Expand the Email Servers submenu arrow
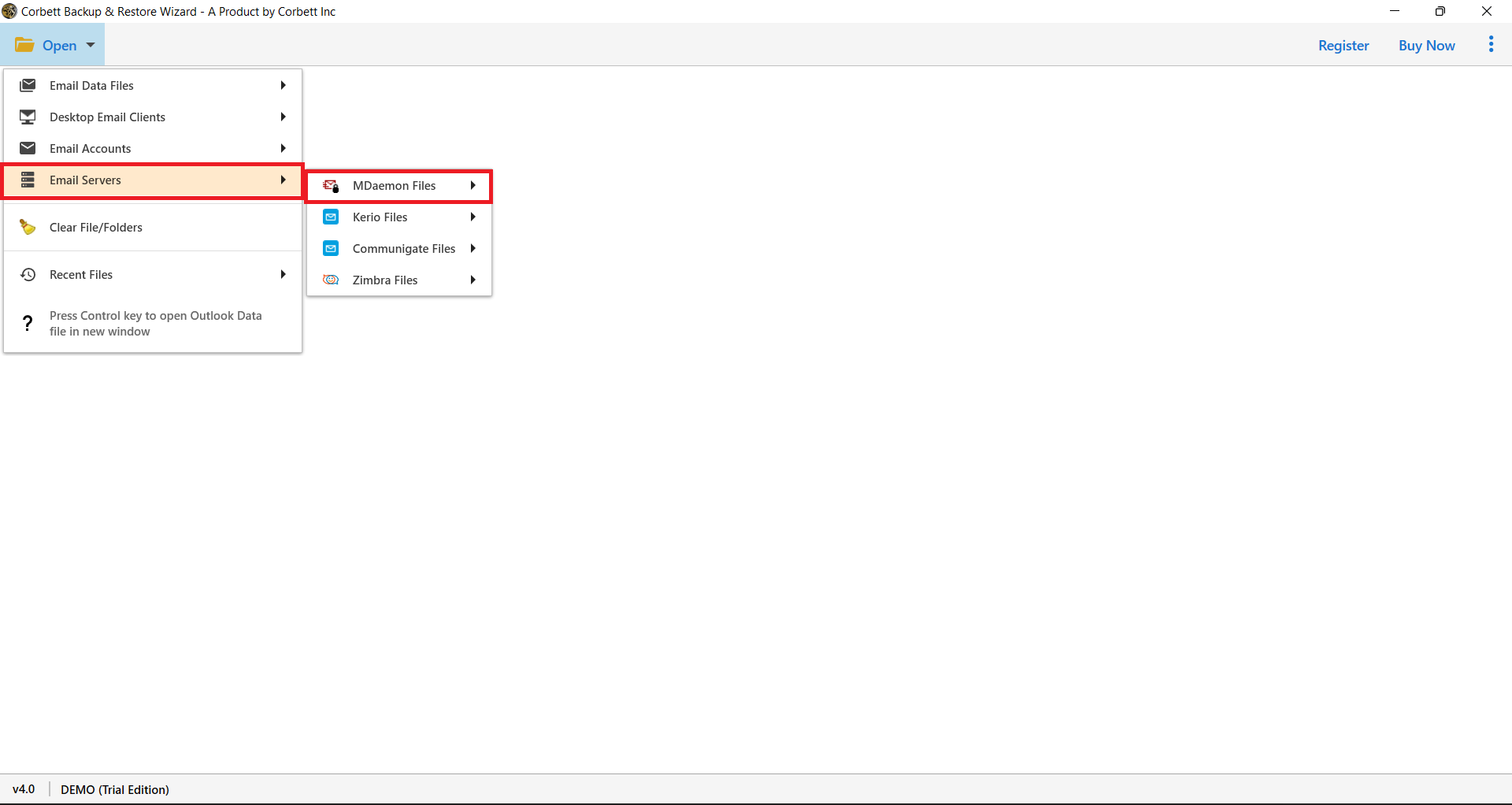This screenshot has height=805, width=1512. (283, 180)
